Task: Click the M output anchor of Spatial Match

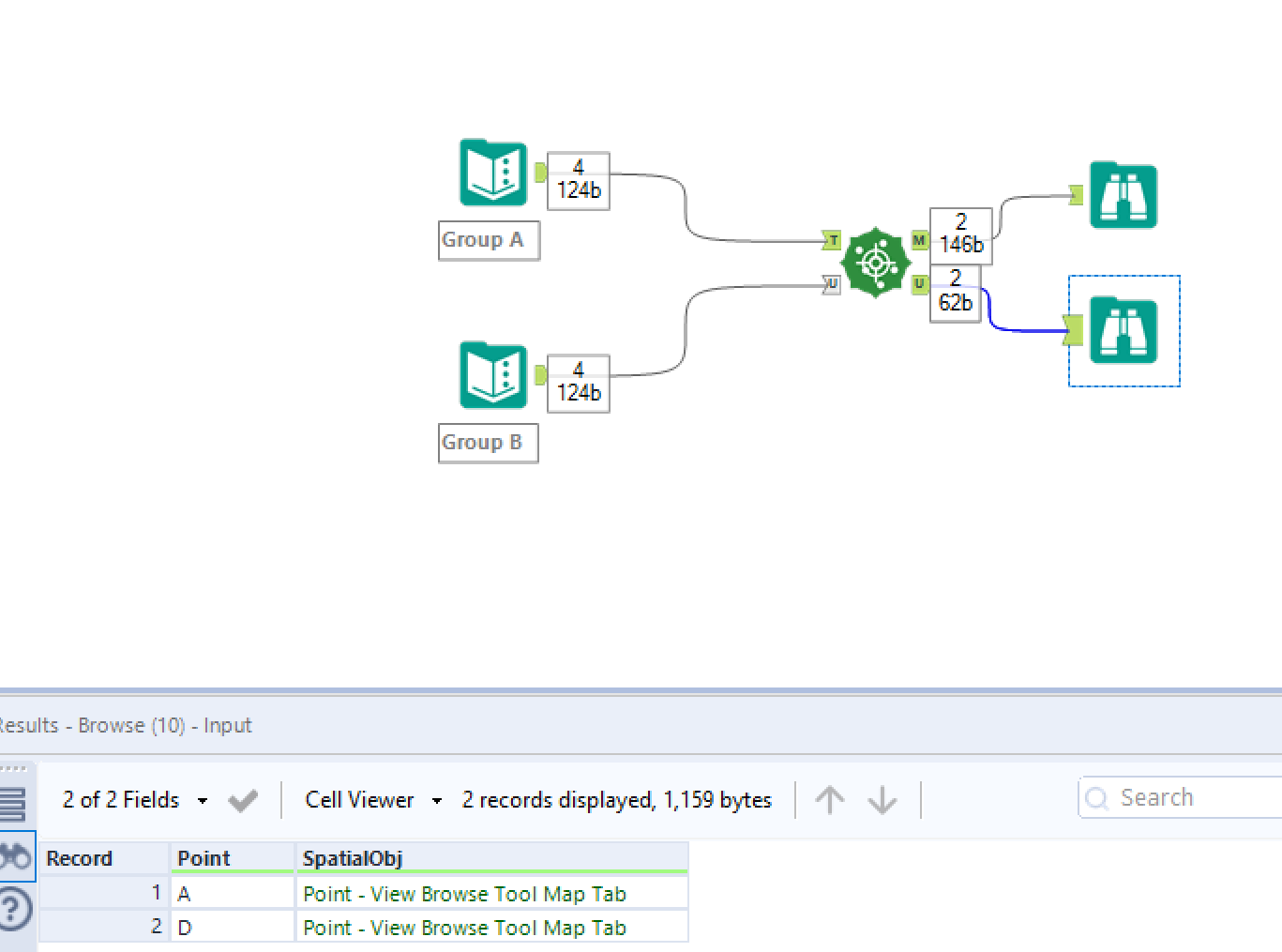Action: [x=920, y=241]
